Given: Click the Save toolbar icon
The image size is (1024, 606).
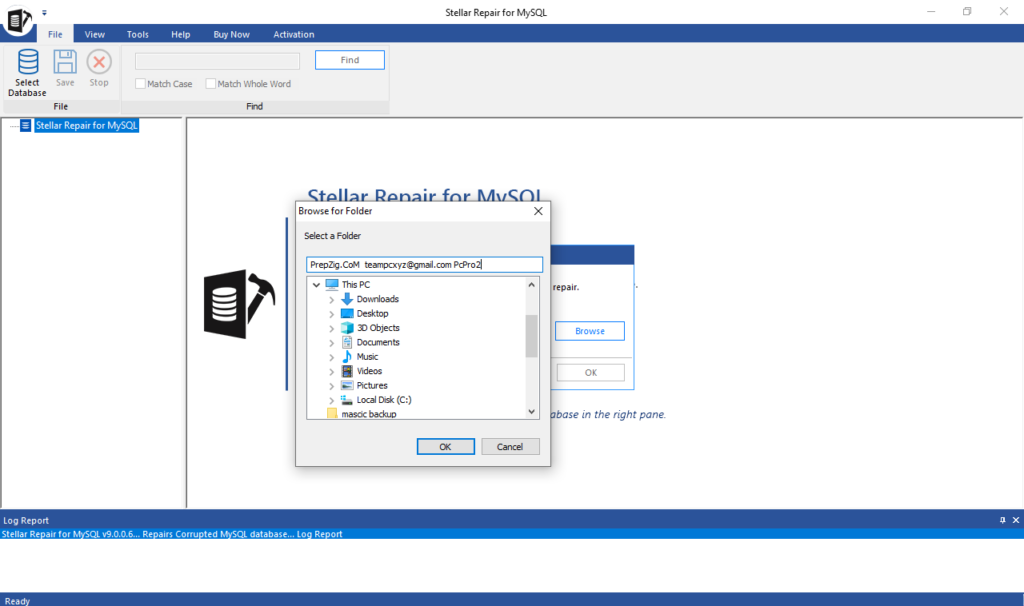Looking at the screenshot, I should (x=65, y=62).
